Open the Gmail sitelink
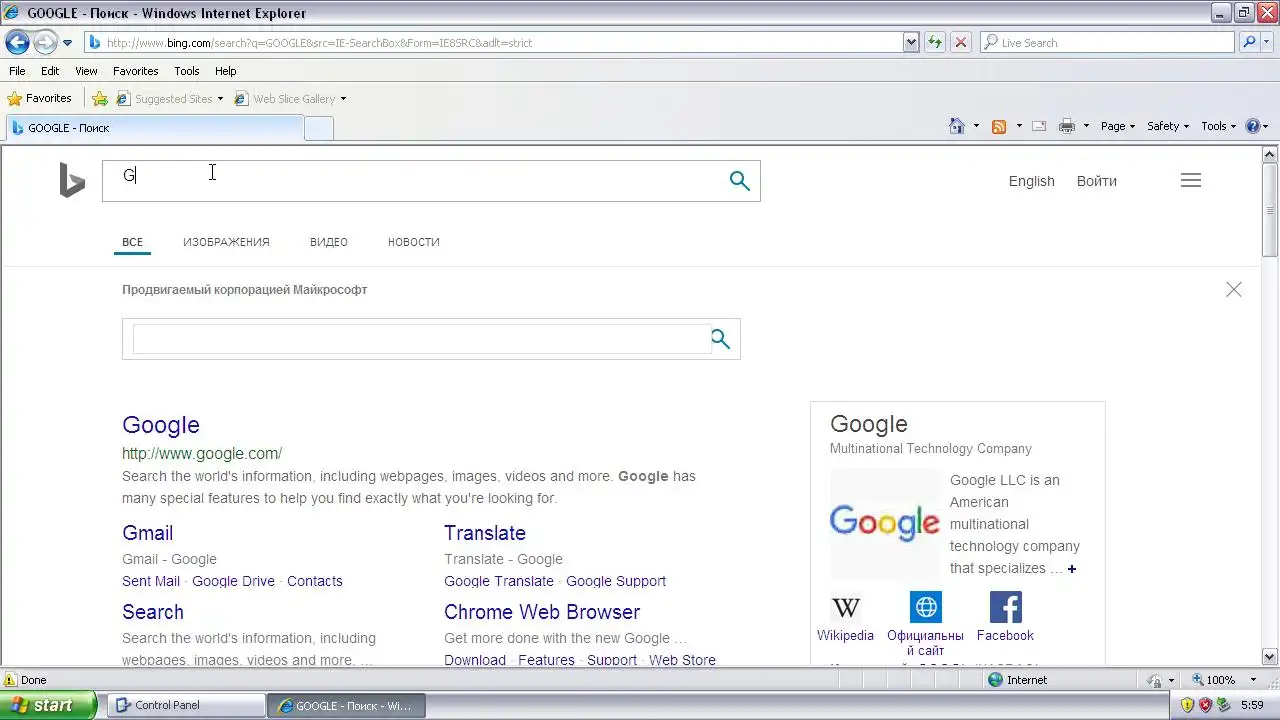 pos(147,533)
